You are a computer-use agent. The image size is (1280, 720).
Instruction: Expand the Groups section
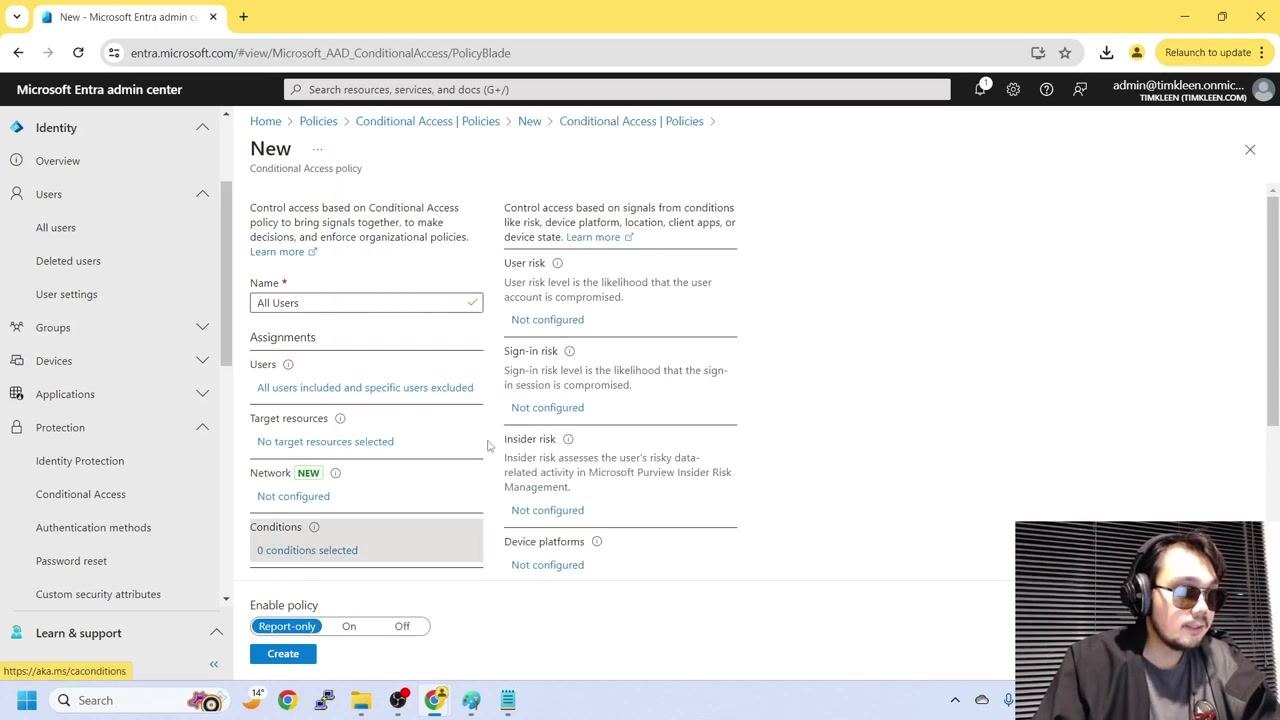point(202,327)
